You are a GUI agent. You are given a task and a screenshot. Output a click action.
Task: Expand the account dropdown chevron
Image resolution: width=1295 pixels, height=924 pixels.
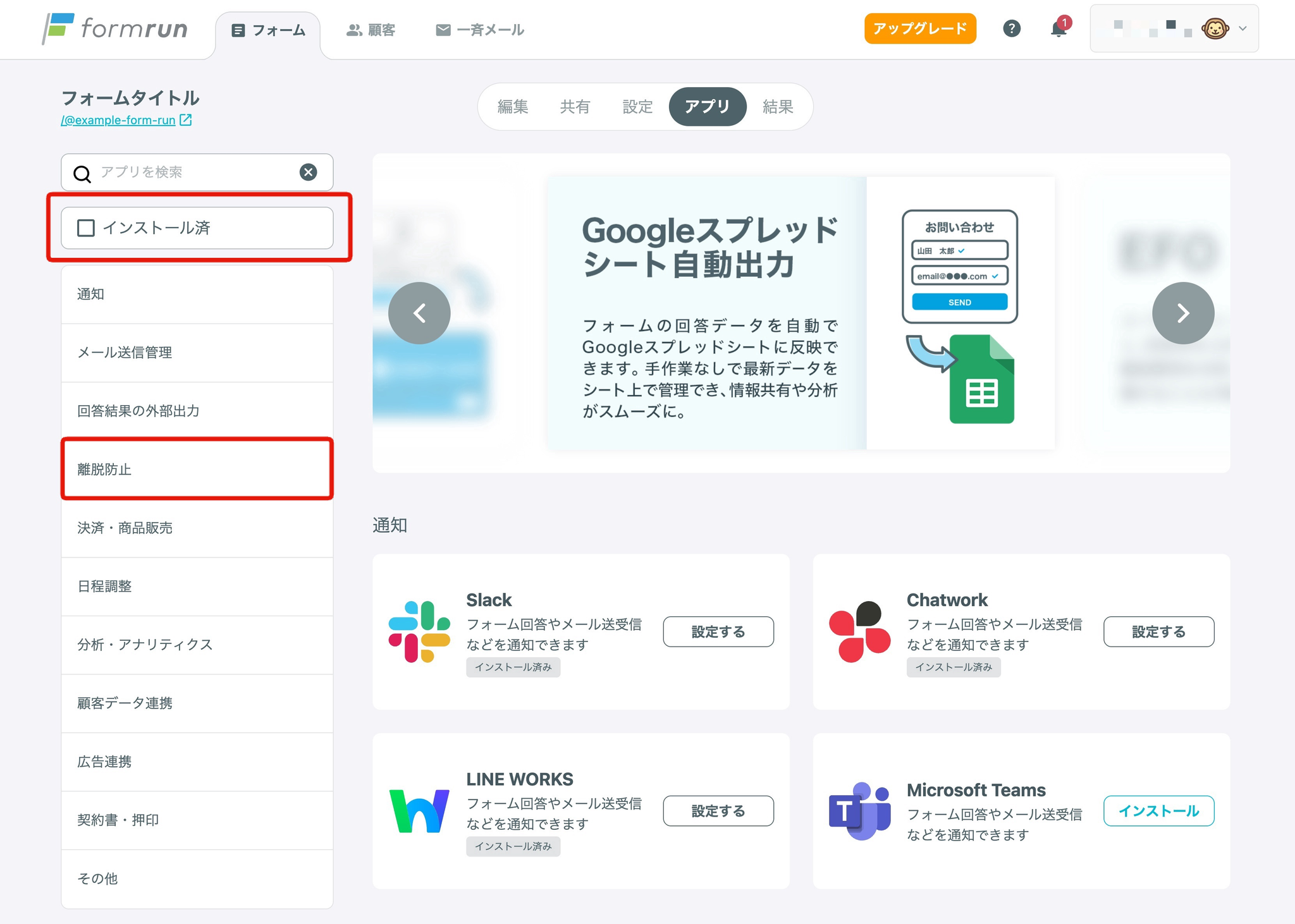click(x=1243, y=28)
